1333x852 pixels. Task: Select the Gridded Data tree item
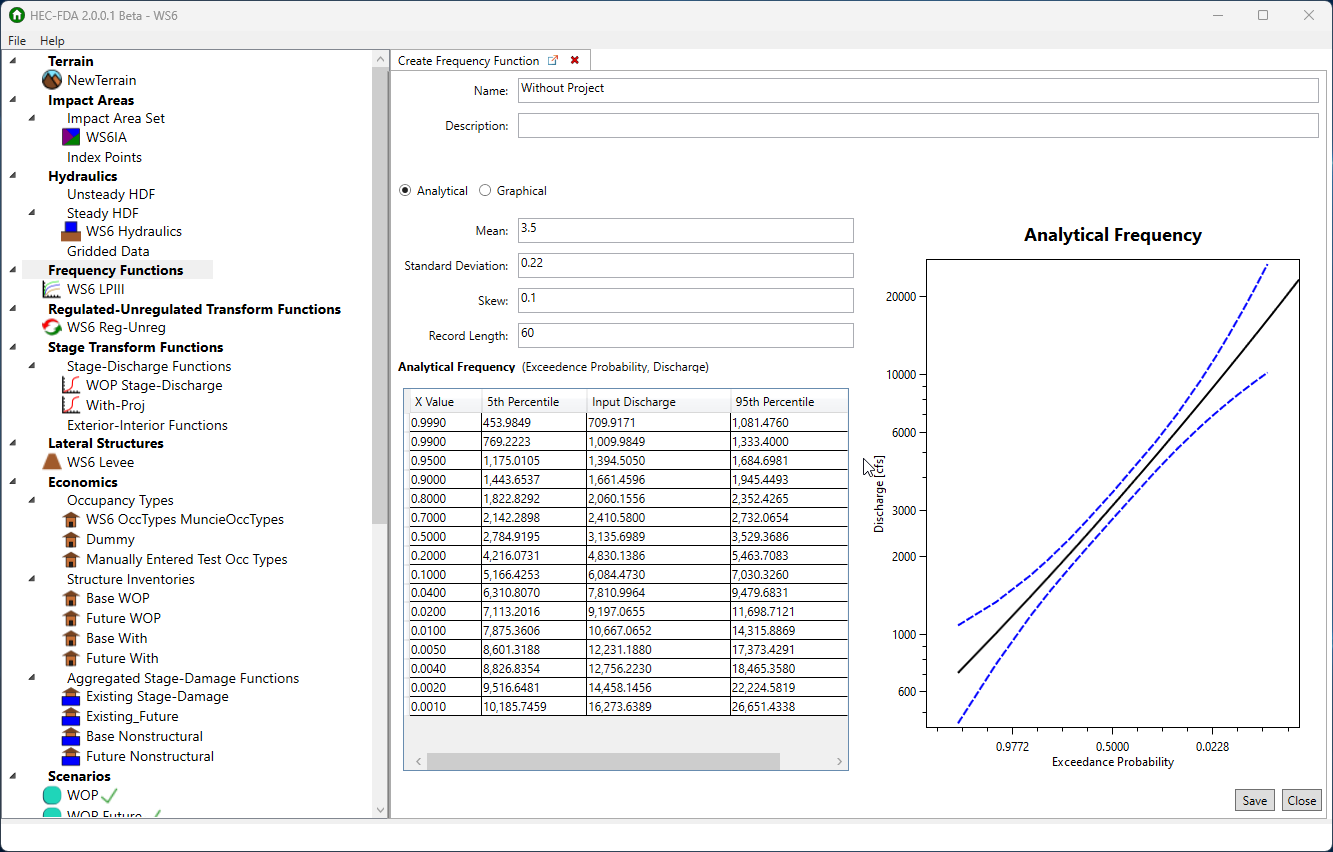[108, 251]
